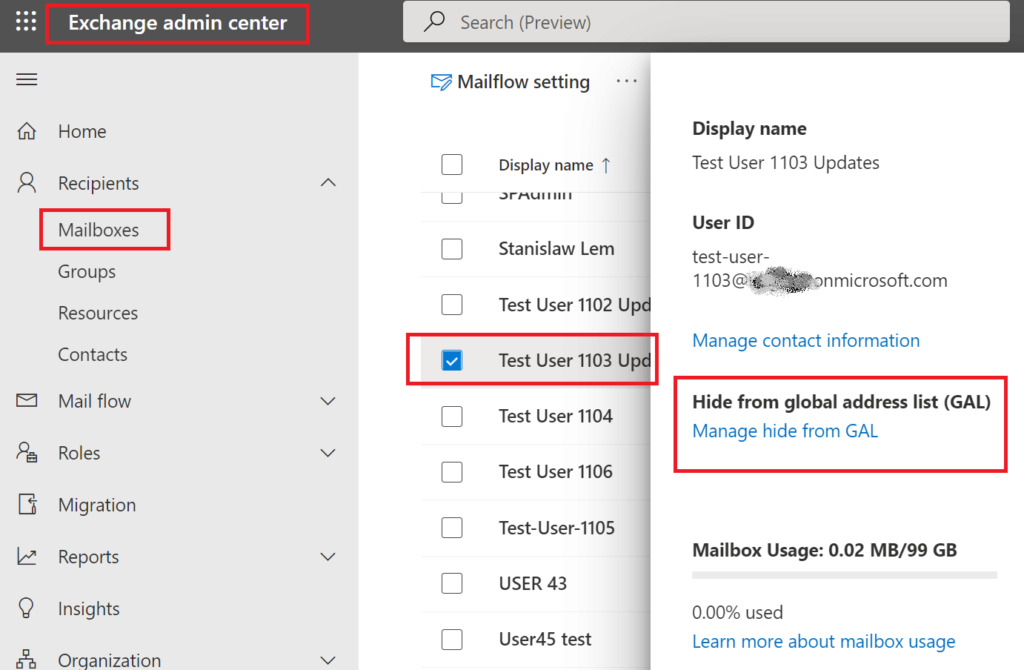This screenshot has width=1024, height=670.
Task: Uncheck the Test User 1103 checkbox
Action: [x=452, y=360]
